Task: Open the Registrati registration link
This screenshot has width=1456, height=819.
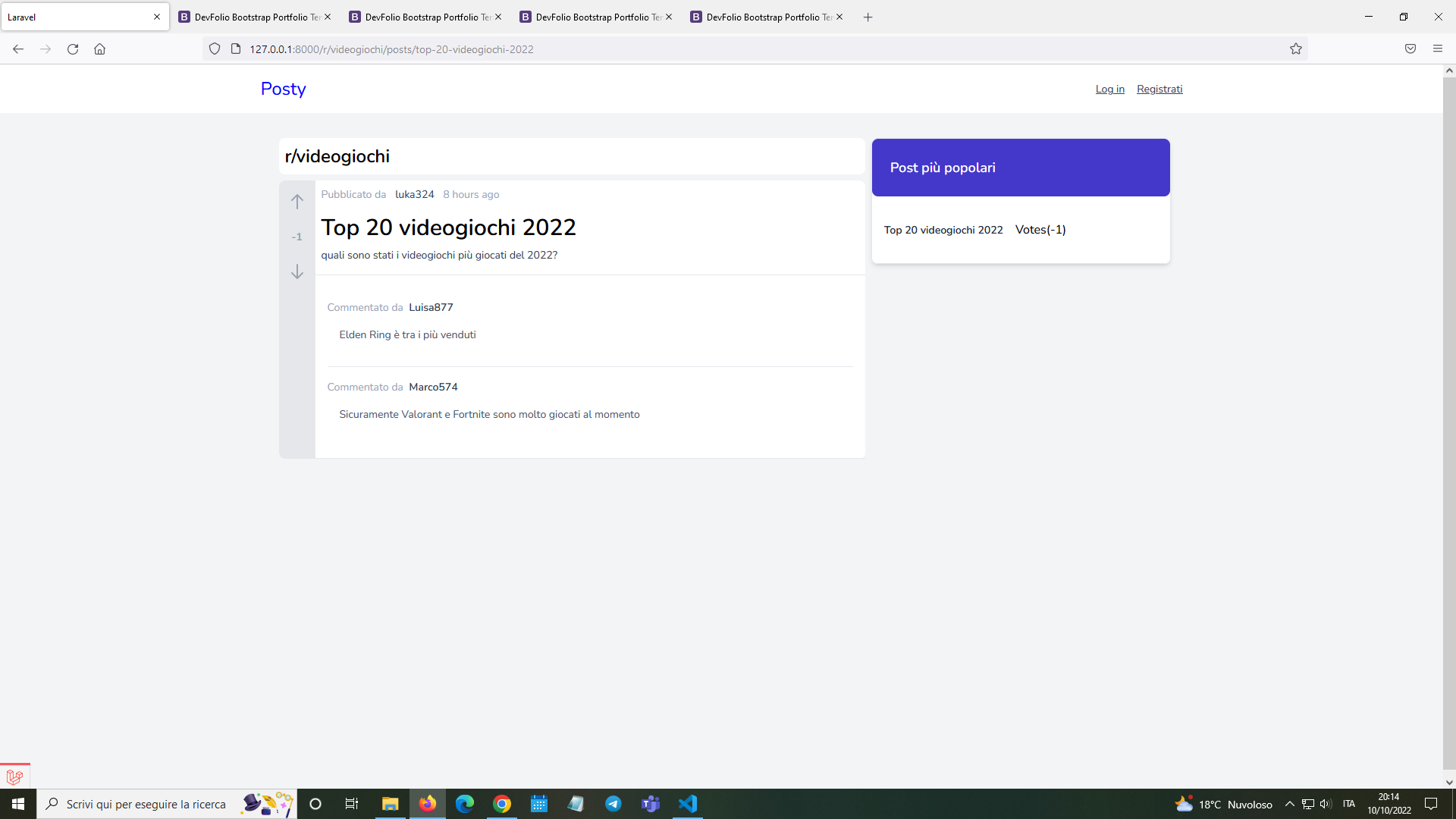Action: 1159,89
